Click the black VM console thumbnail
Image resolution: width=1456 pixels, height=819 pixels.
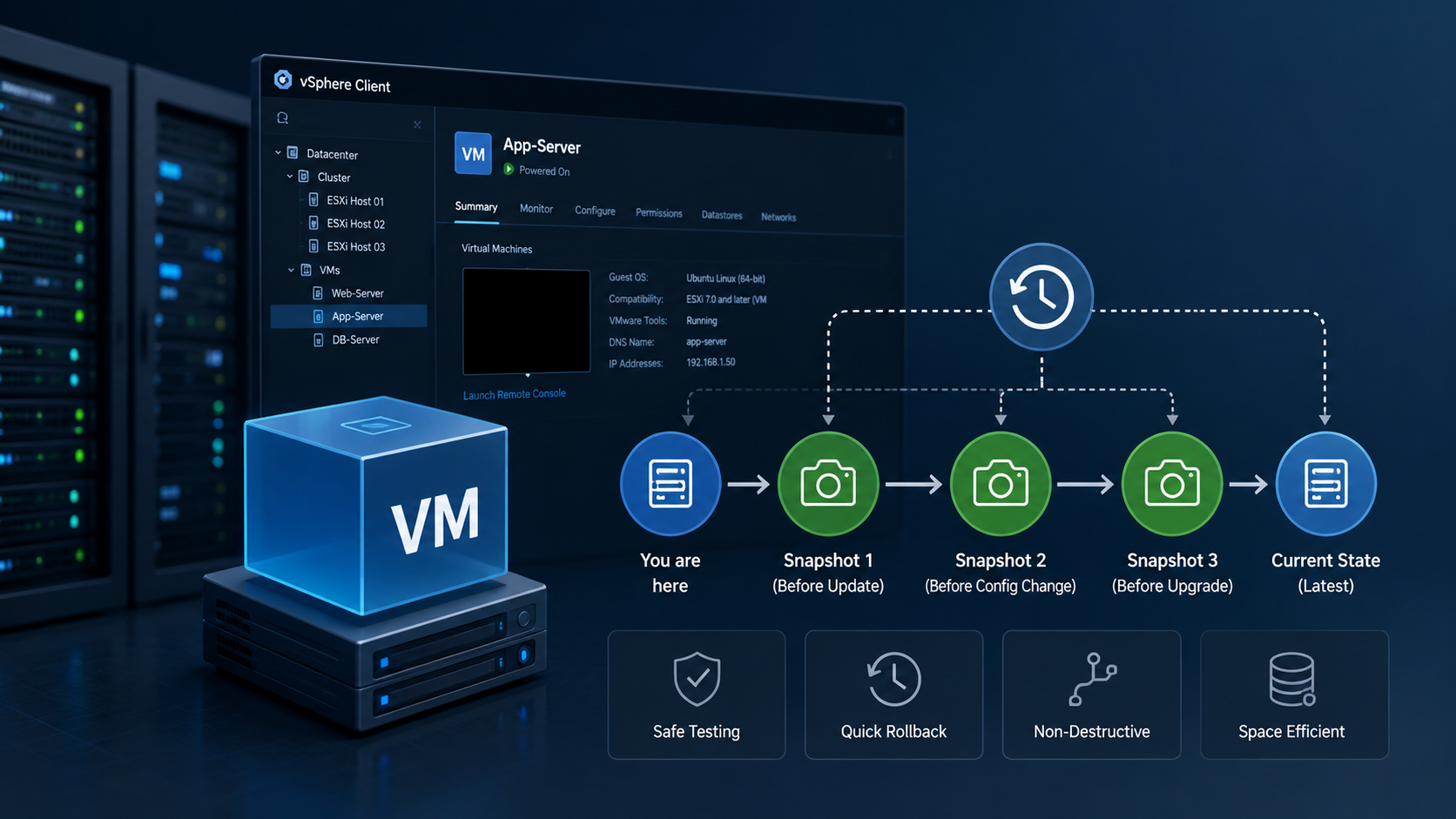(x=526, y=321)
